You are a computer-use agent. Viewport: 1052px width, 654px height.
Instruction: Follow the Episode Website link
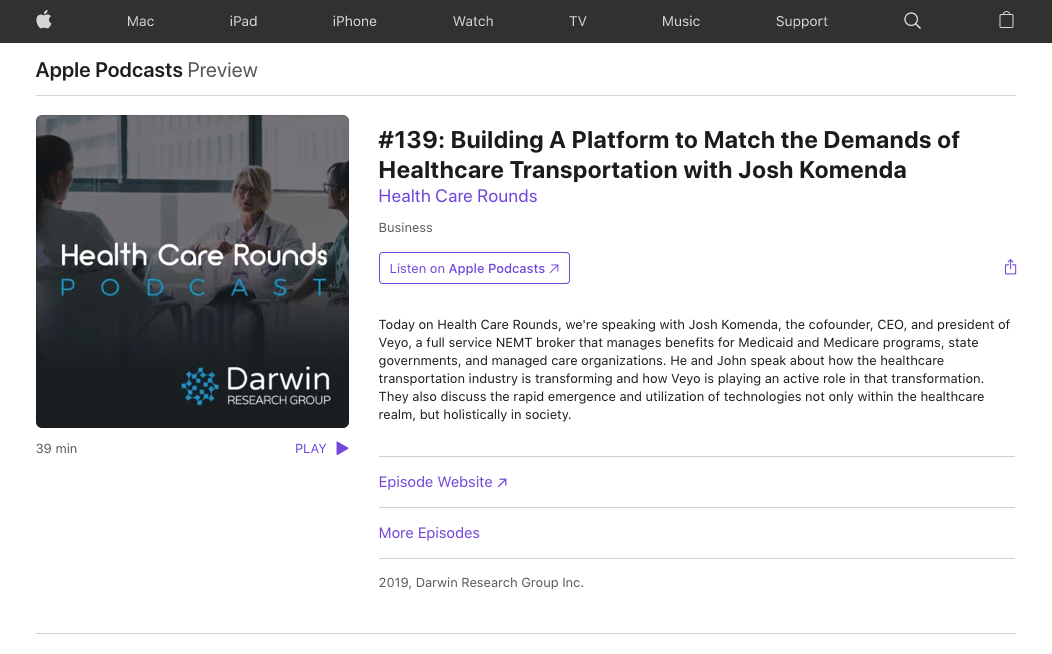tap(443, 482)
